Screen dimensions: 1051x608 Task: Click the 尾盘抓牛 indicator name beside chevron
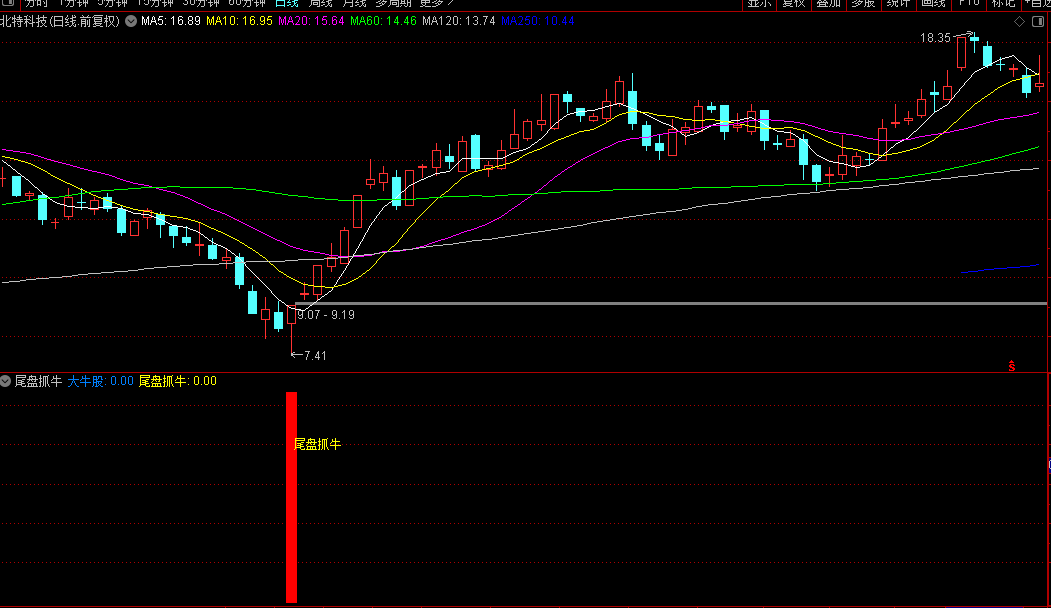click(38, 381)
